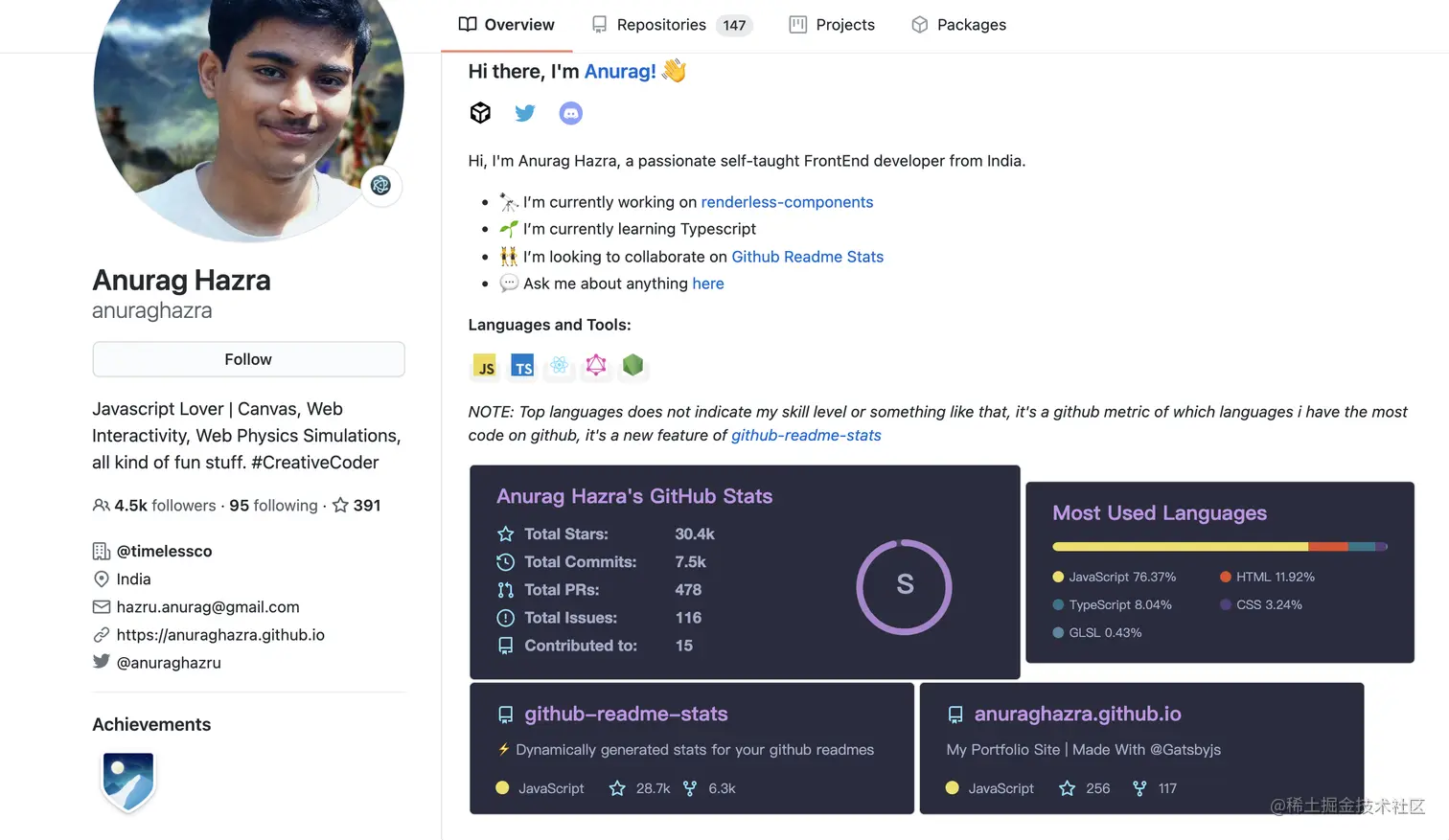Open the CodeSandbox icon link

pos(480,113)
